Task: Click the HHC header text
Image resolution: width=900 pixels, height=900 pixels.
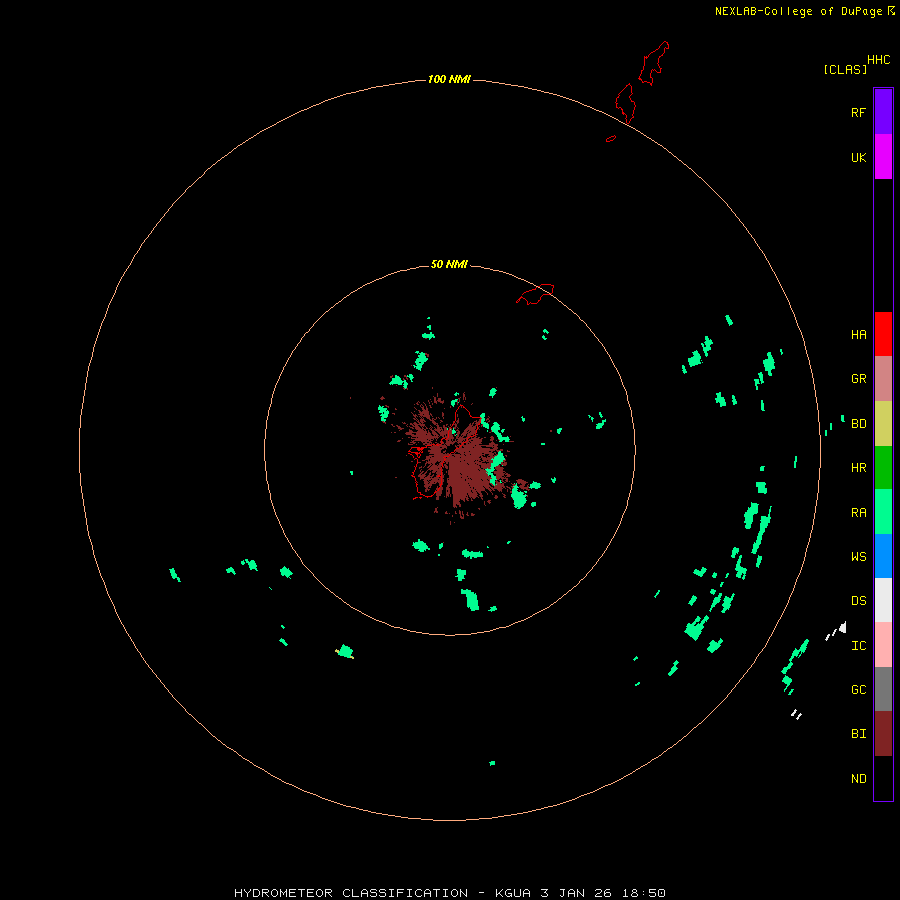Action: pyautogui.click(x=878, y=60)
